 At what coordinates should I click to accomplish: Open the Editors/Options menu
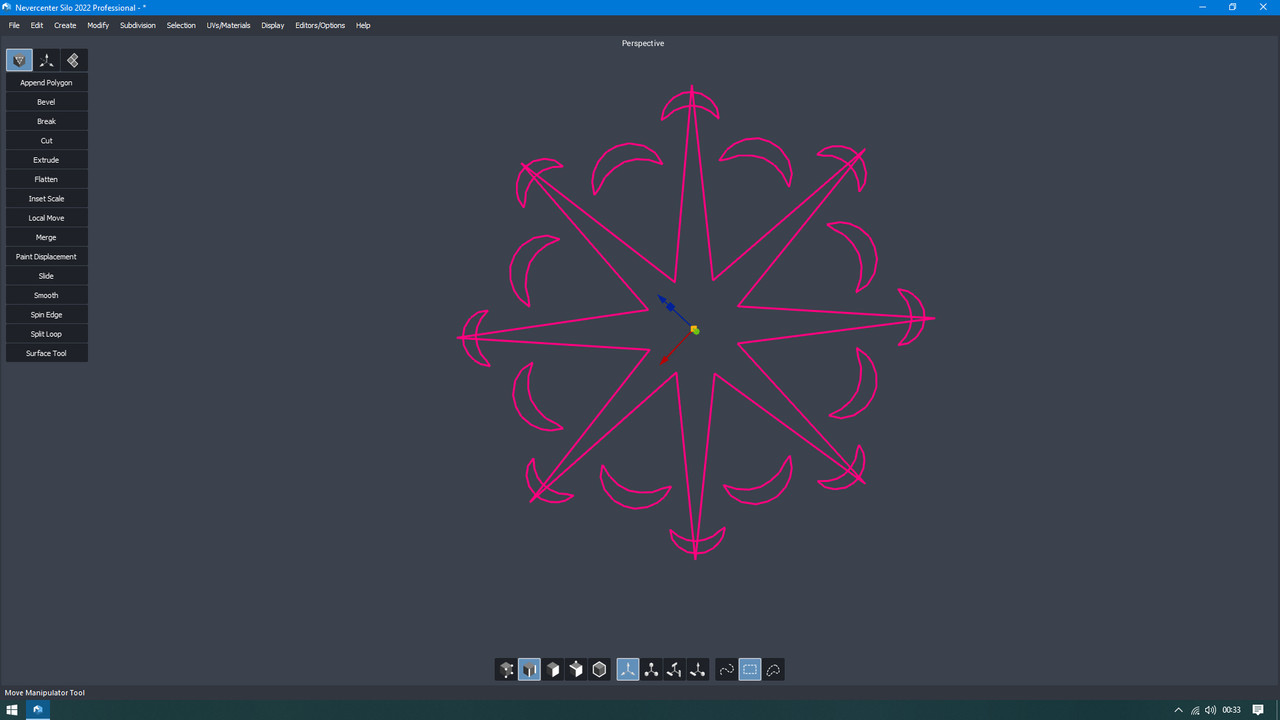click(320, 25)
